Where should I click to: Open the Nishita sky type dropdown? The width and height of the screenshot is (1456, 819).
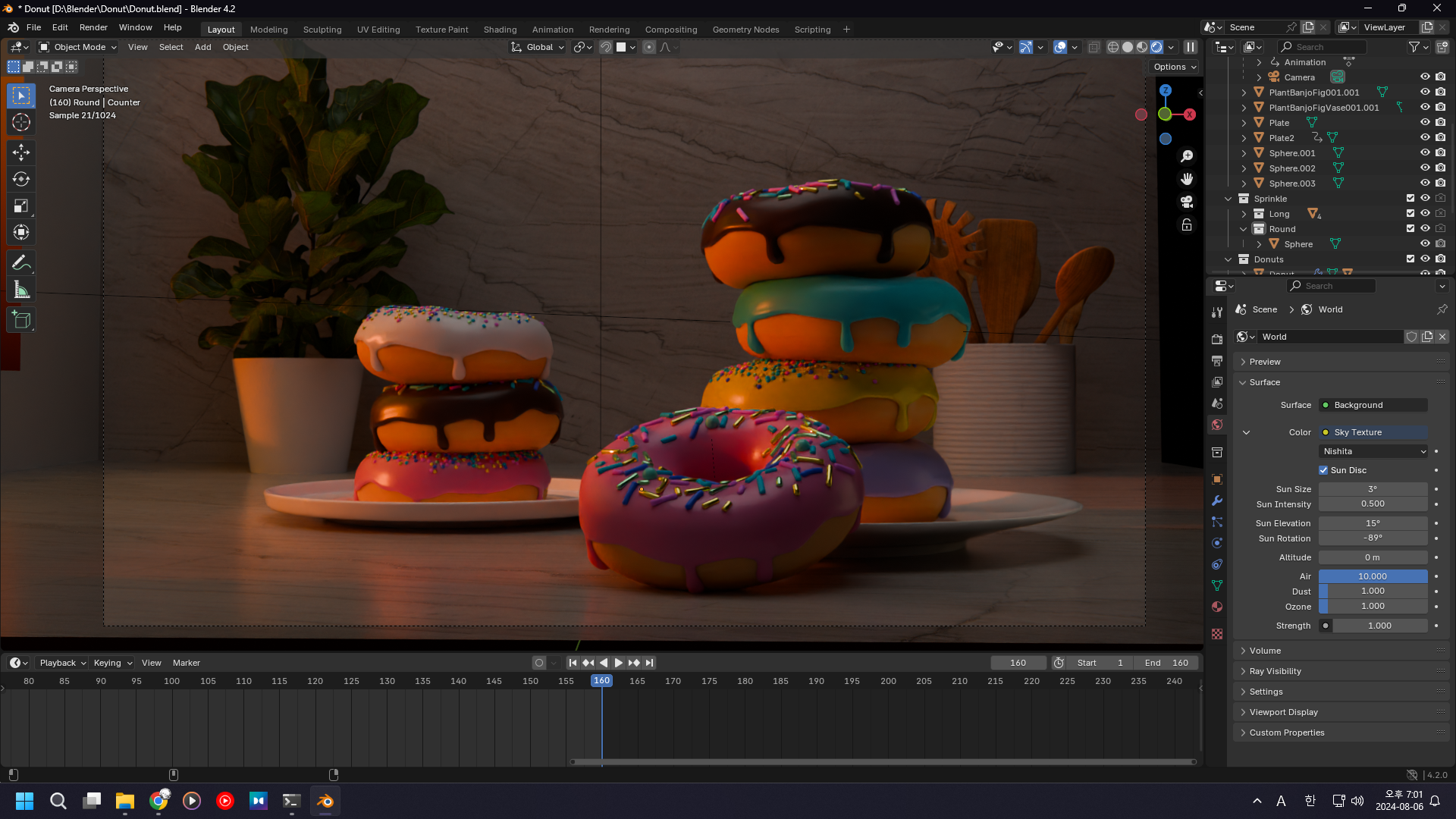(1373, 451)
